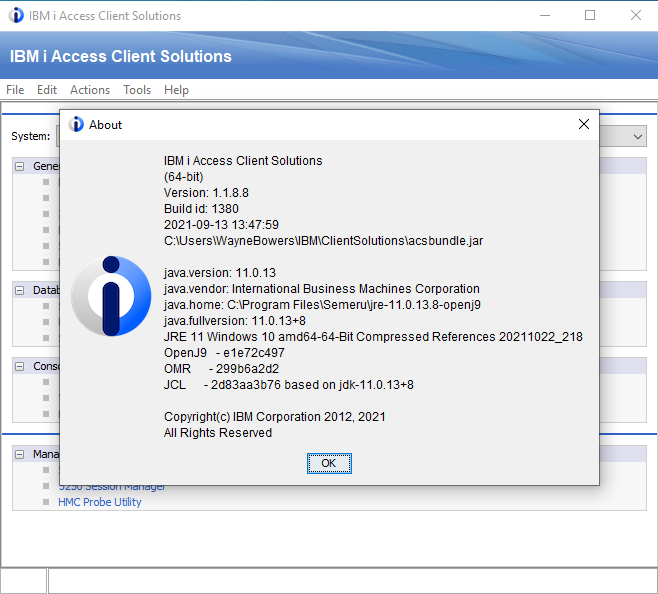Open the File menu
The width and height of the screenshot is (658, 594).
tap(15, 90)
